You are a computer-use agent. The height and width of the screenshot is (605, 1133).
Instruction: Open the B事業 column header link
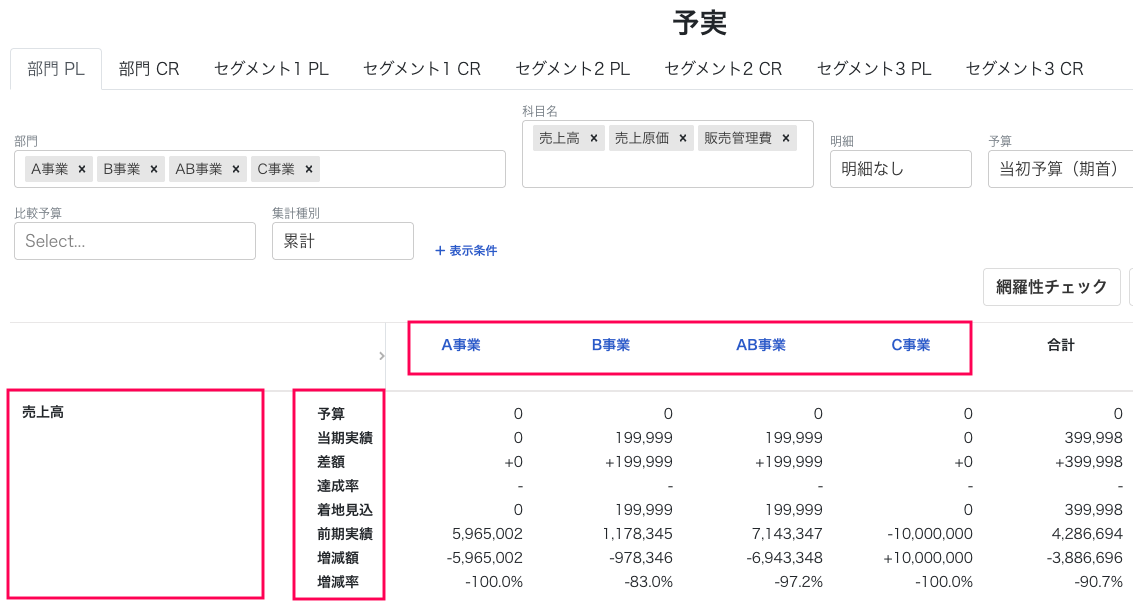pos(611,346)
